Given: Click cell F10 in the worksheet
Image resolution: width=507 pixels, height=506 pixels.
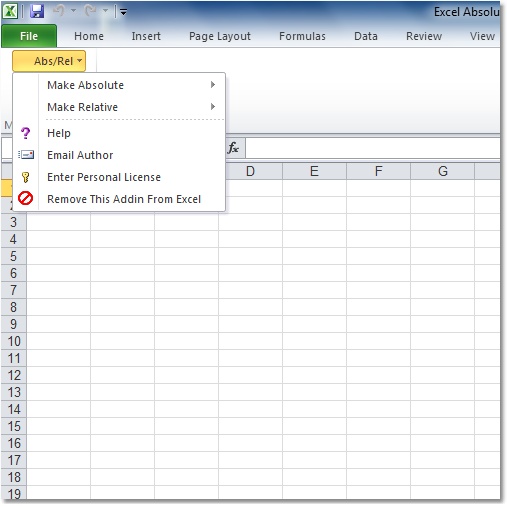Looking at the screenshot, I should click(x=378, y=341).
